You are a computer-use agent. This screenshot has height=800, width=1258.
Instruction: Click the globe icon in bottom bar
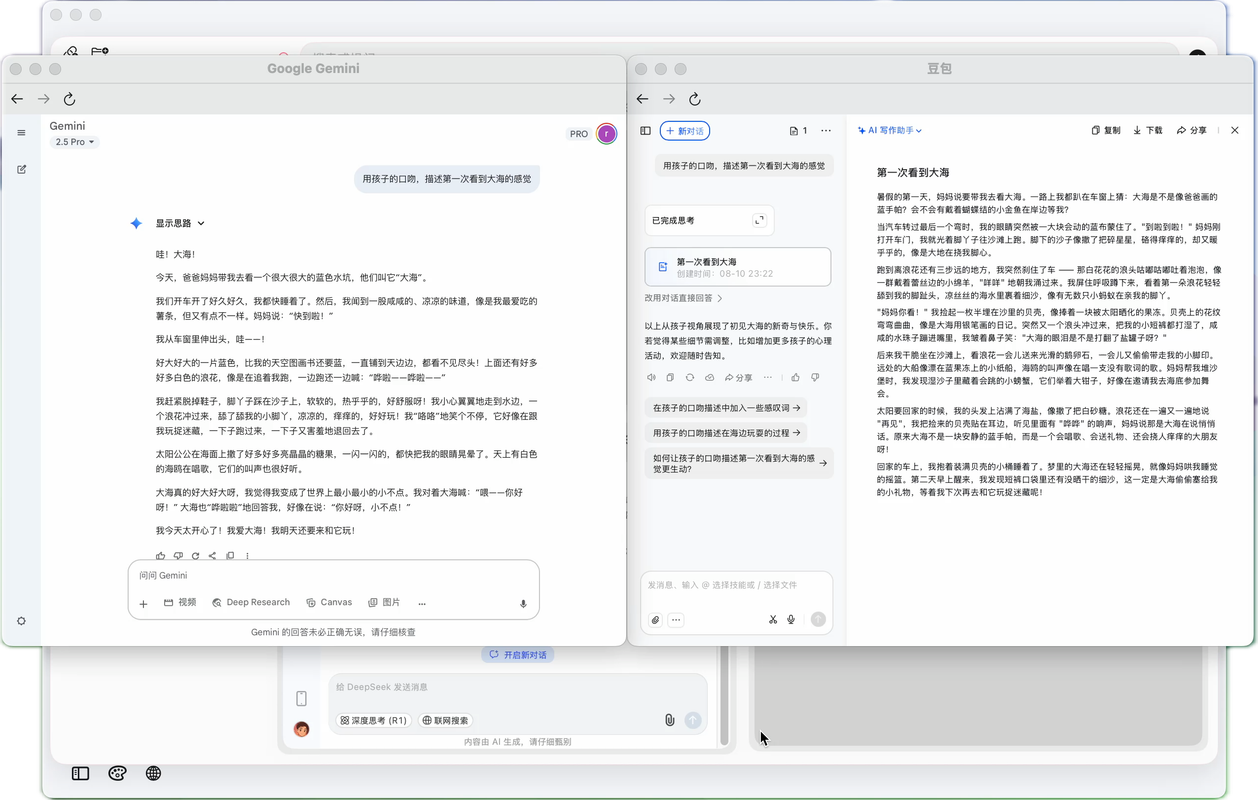153,773
